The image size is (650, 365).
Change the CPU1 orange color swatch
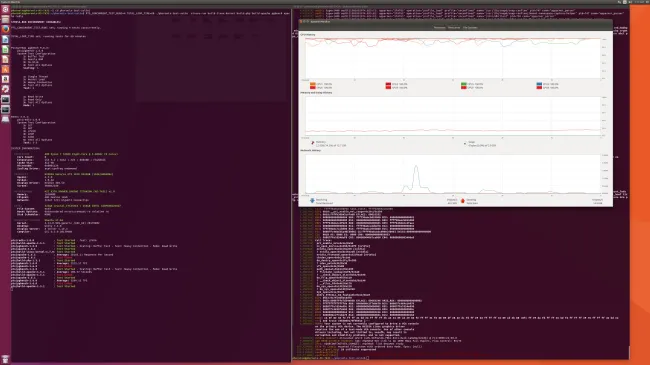tap(313, 84)
